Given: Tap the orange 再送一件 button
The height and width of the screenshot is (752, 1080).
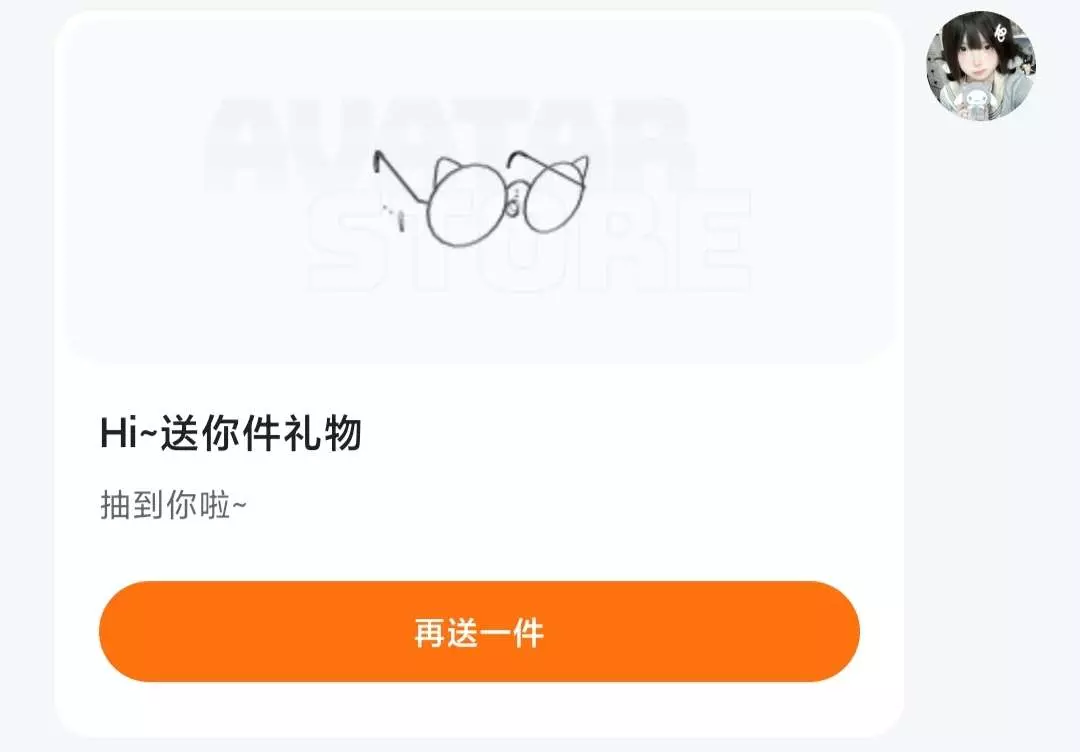Looking at the screenshot, I should point(479,631).
